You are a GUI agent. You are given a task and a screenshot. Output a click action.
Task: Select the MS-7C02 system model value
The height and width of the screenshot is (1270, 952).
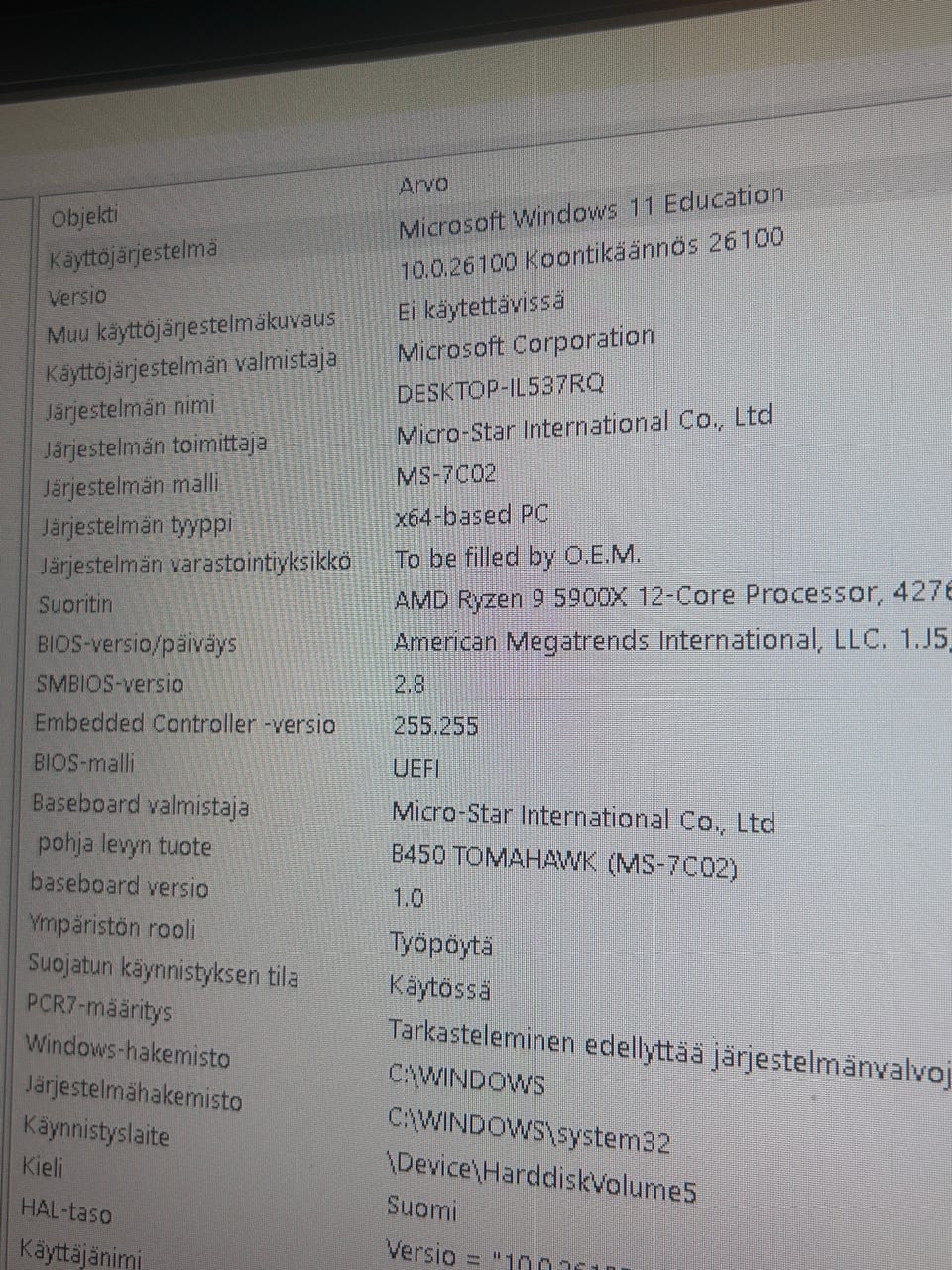446,475
